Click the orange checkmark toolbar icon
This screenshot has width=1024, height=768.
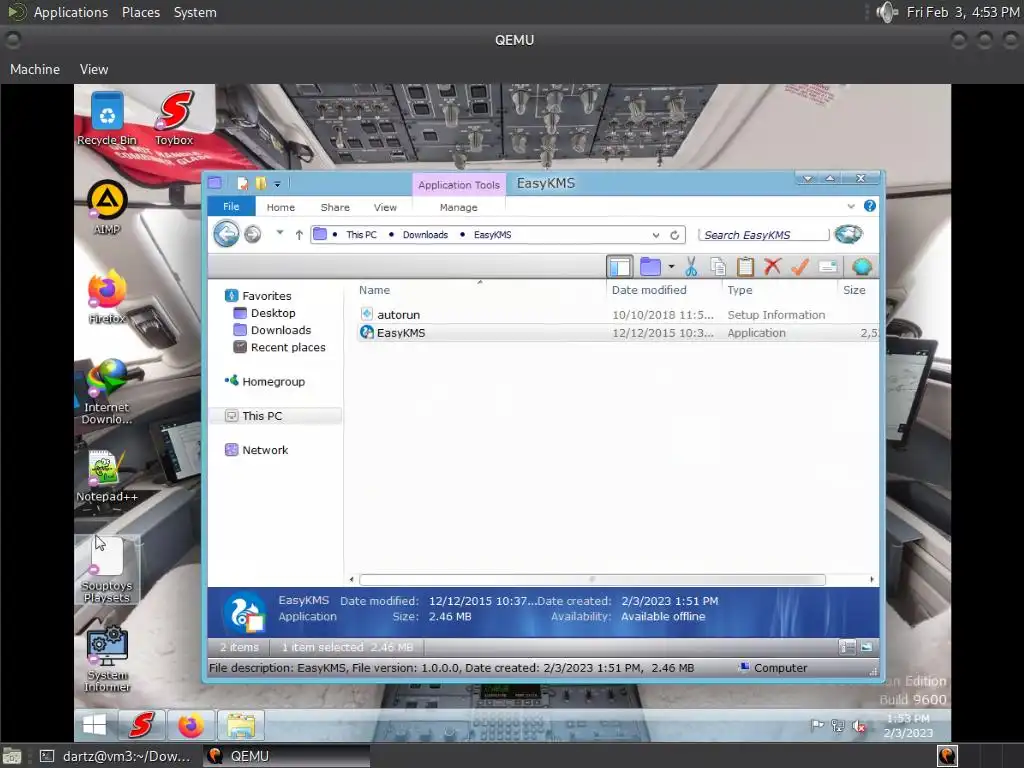pyautogui.click(x=800, y=266)
